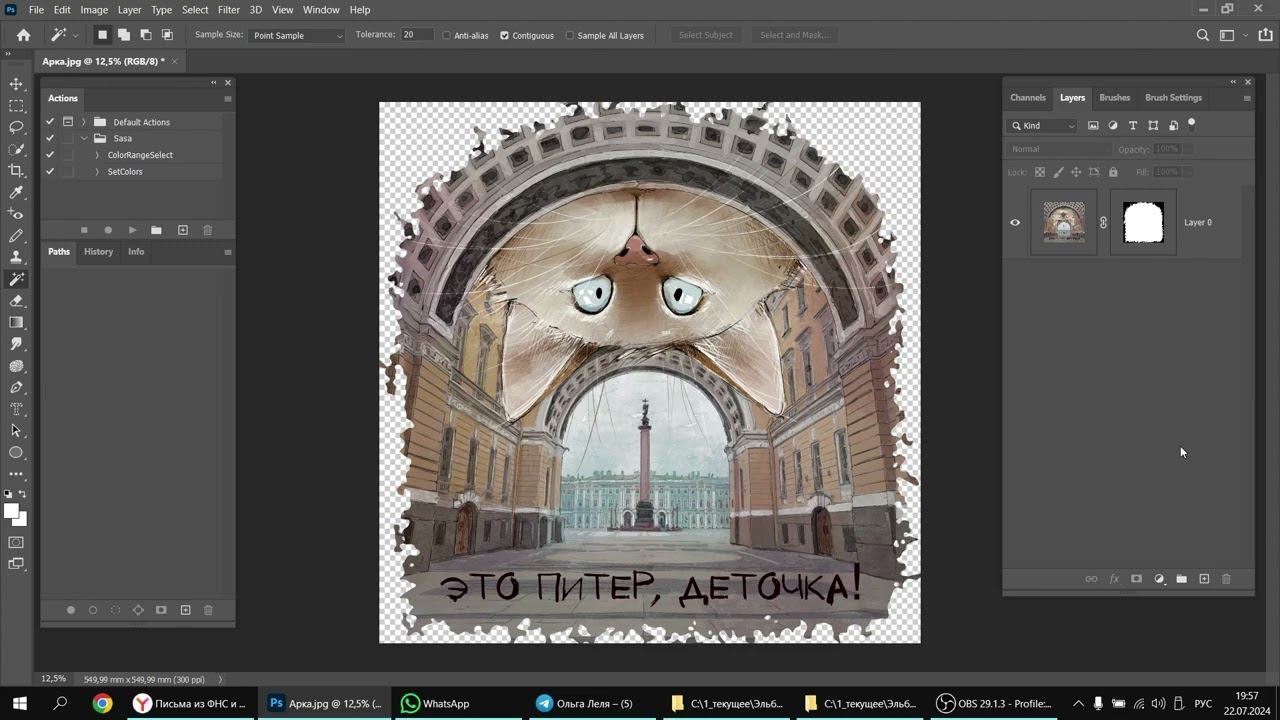The height and width of the screenshot is (720, 1280).
Task: Select the Brush tool
Action: click(16, 236)
